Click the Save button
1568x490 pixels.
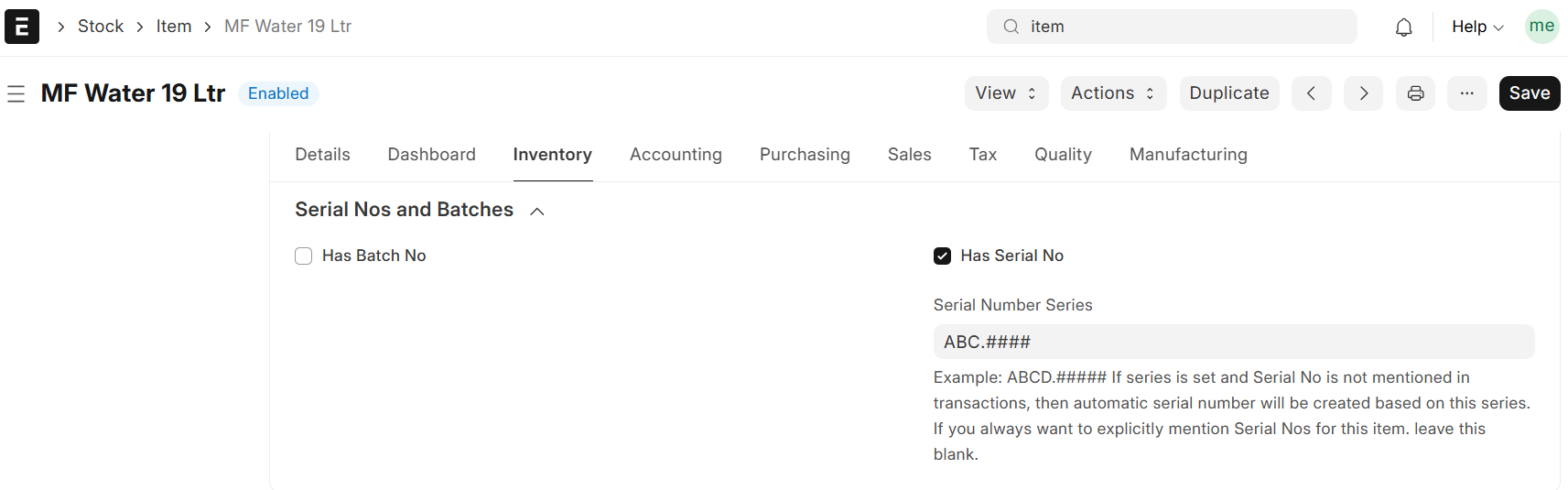click(1529, 93)
